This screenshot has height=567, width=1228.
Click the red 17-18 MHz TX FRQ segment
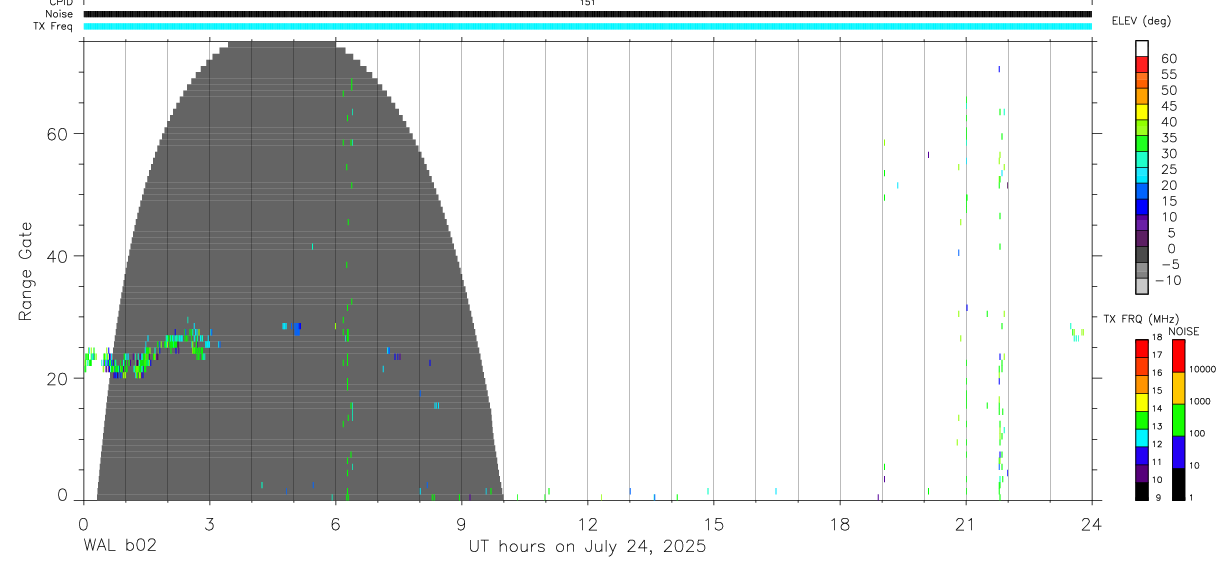(x=1142, y=348)
